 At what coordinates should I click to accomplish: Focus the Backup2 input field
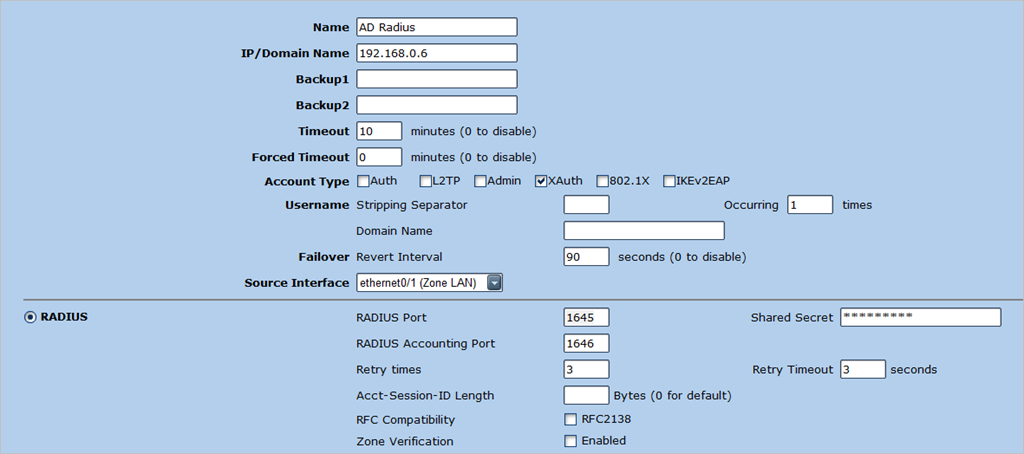(436, 105)
